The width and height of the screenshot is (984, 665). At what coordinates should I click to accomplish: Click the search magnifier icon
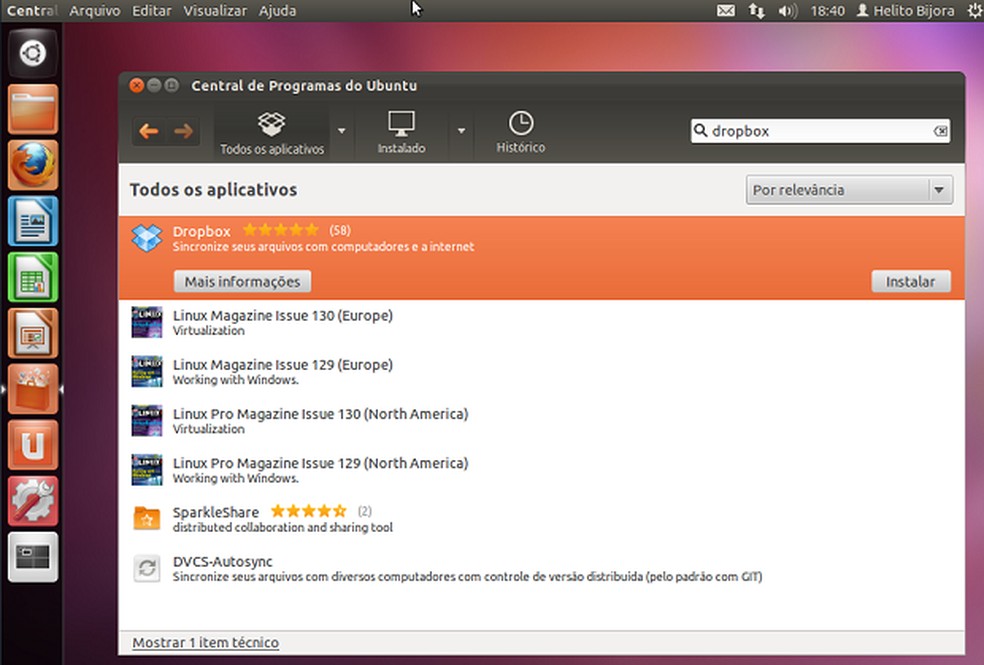(700, 130)
